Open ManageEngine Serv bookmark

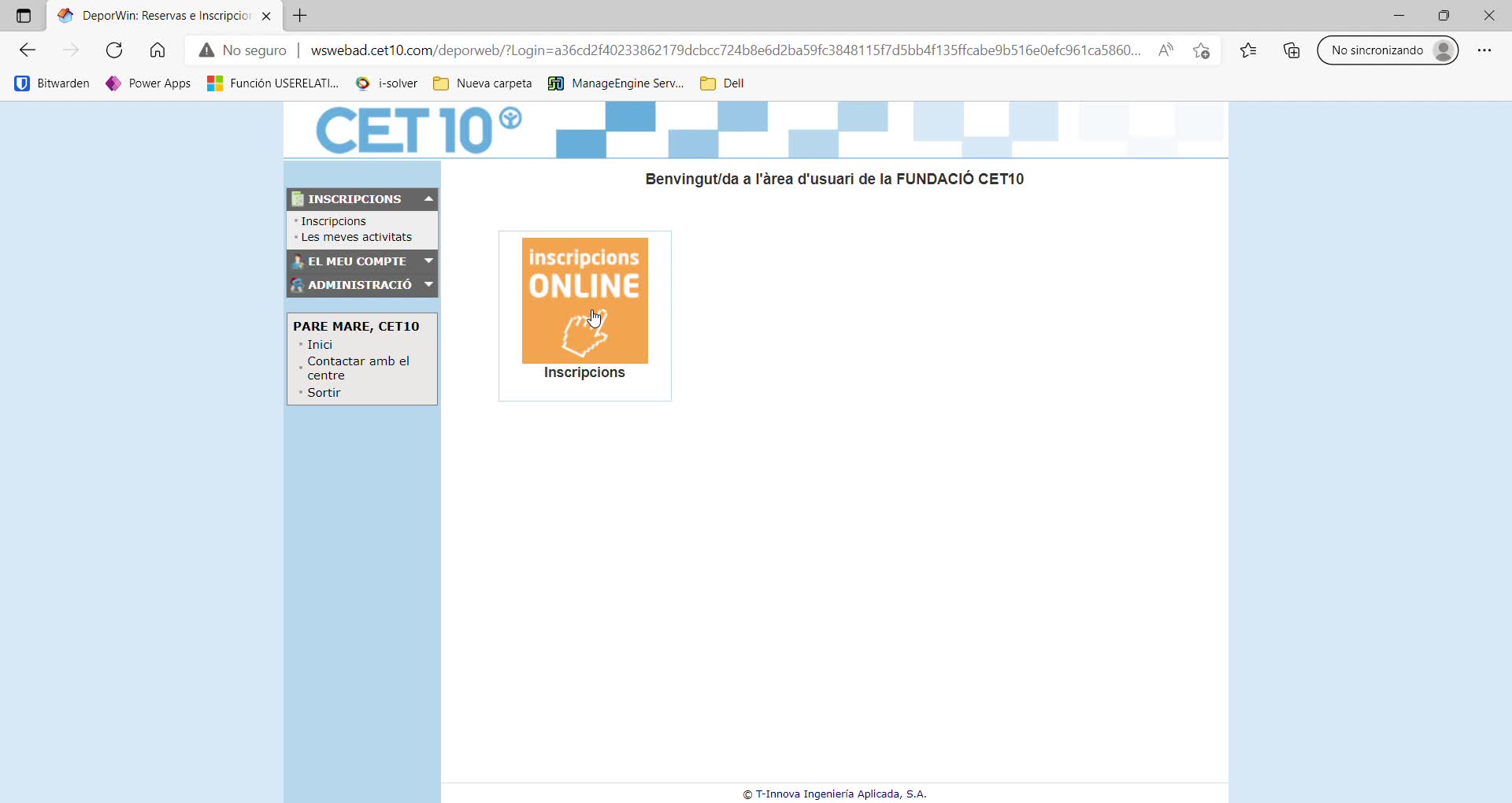(x=616, y=83)
